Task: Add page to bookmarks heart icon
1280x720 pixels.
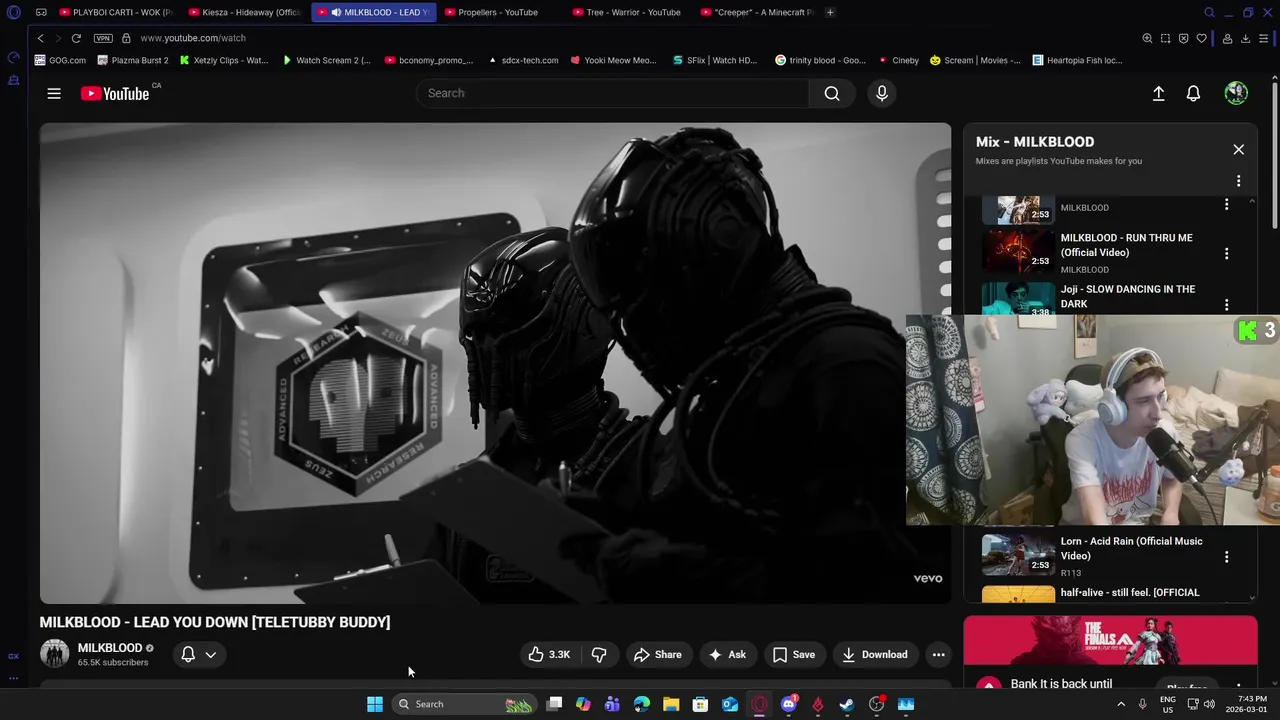Action: (x=1201, y=38)
